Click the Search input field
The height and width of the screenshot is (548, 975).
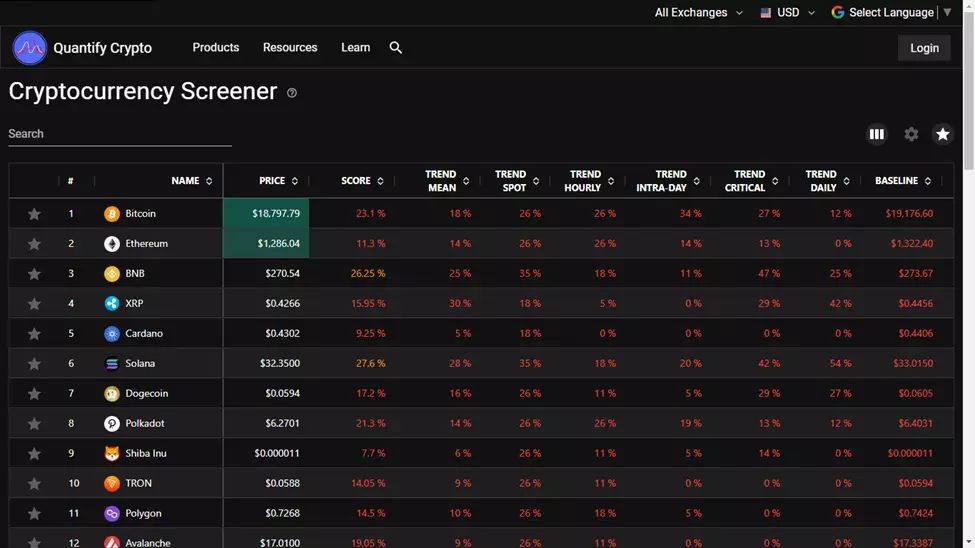click(x=120, y=134)
